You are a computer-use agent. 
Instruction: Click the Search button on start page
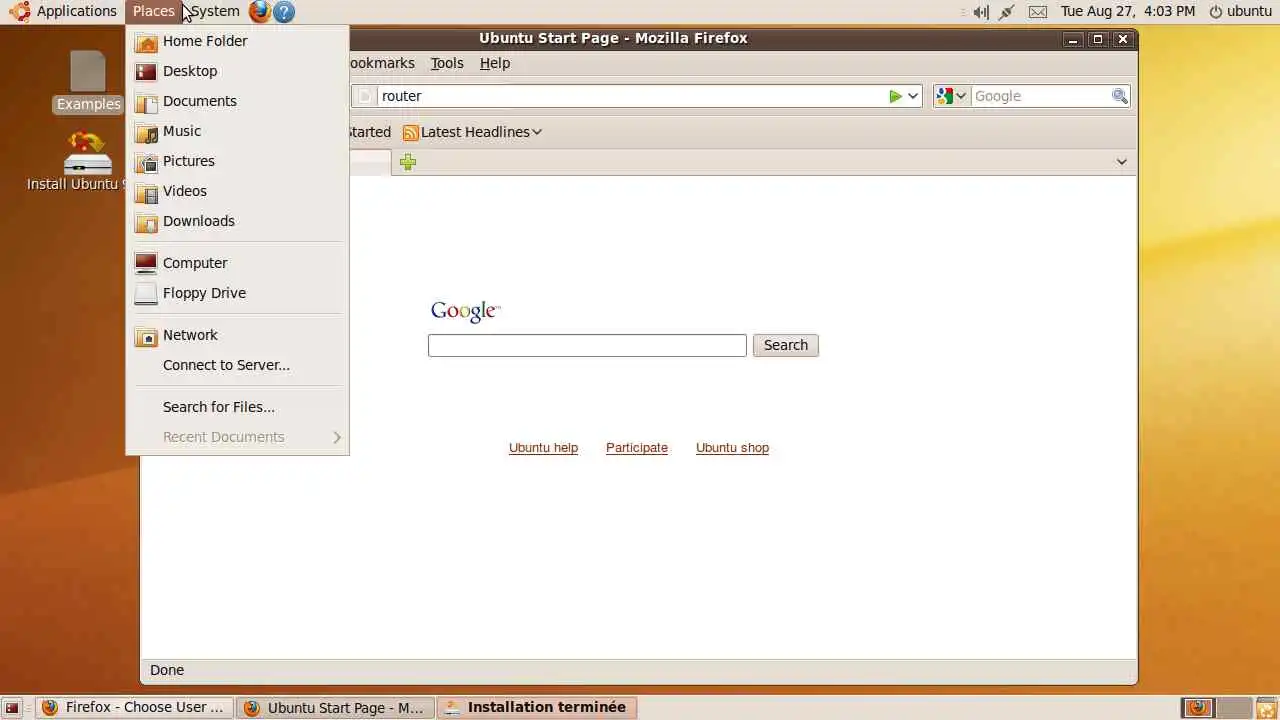786,345
